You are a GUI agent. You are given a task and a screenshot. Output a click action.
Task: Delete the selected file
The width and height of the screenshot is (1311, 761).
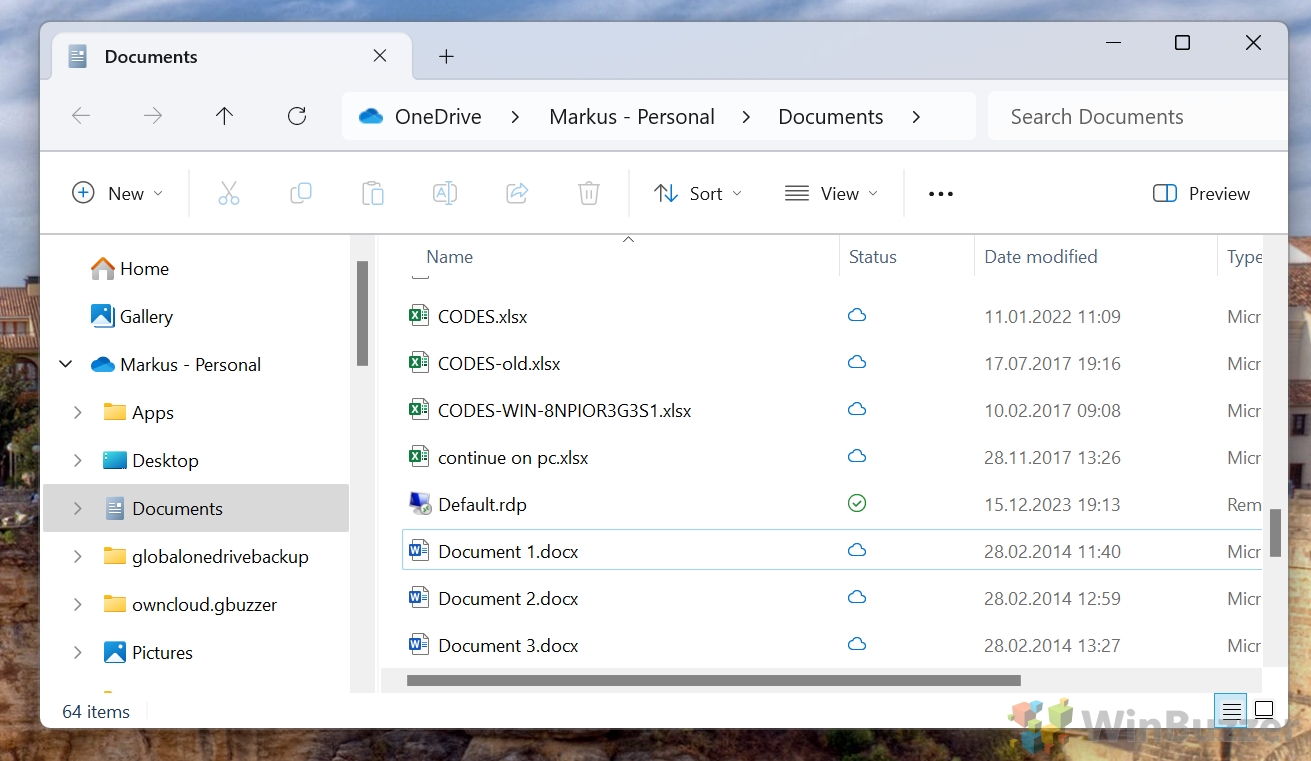pos(588,193)
